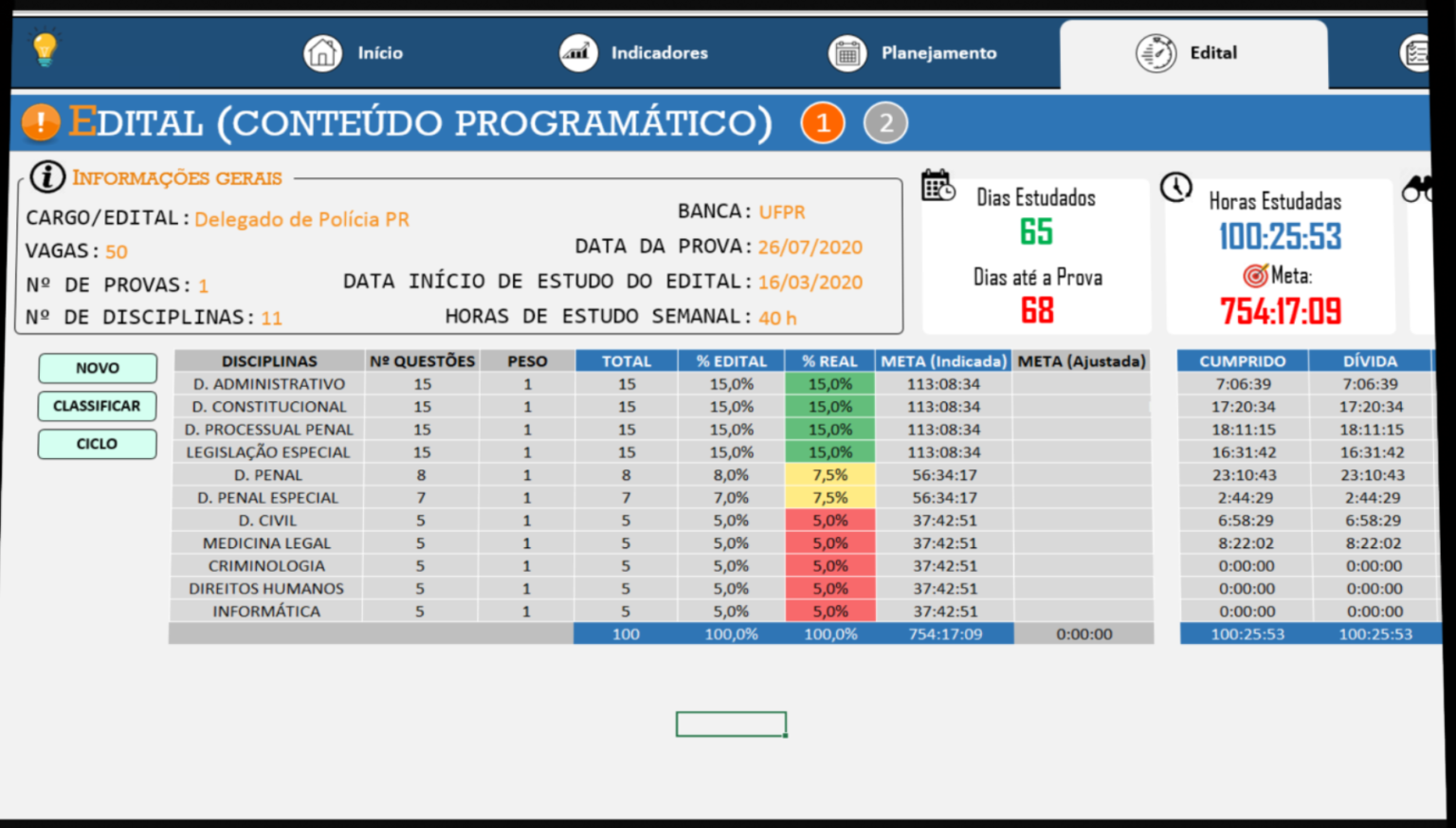The height and width of the screenshot is (828, 1456).
Task: Click the Nº QUESTÕES column header
Action: 422,361
